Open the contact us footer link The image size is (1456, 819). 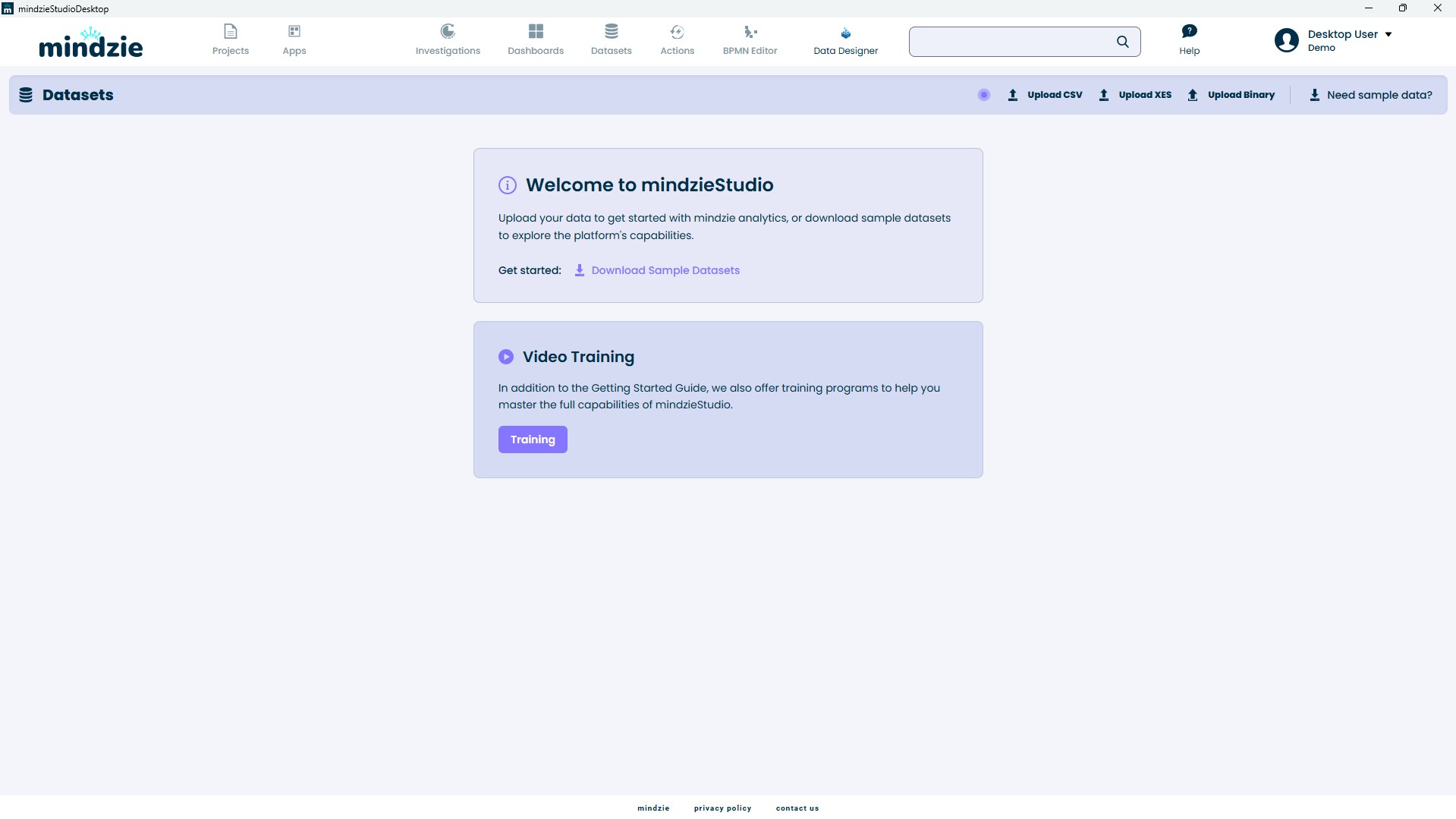tap(797, 808)
